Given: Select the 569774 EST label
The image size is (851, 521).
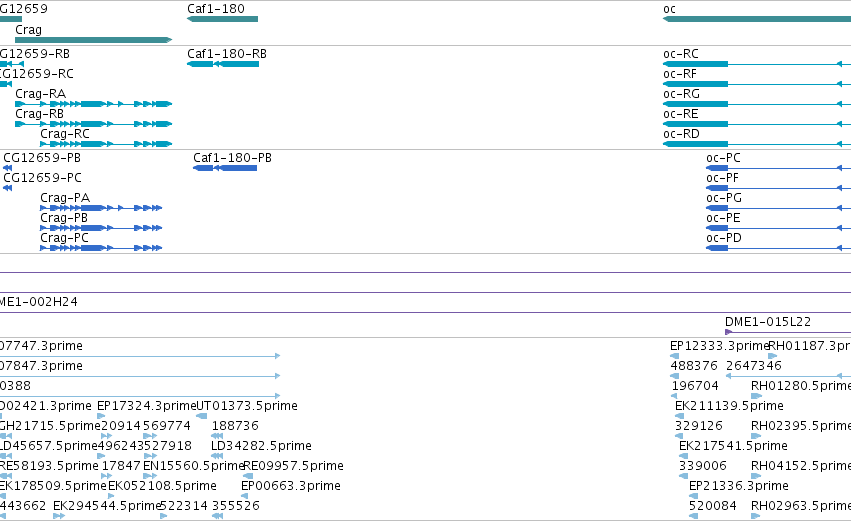Looking at the screenshot, I should point(167,426).
